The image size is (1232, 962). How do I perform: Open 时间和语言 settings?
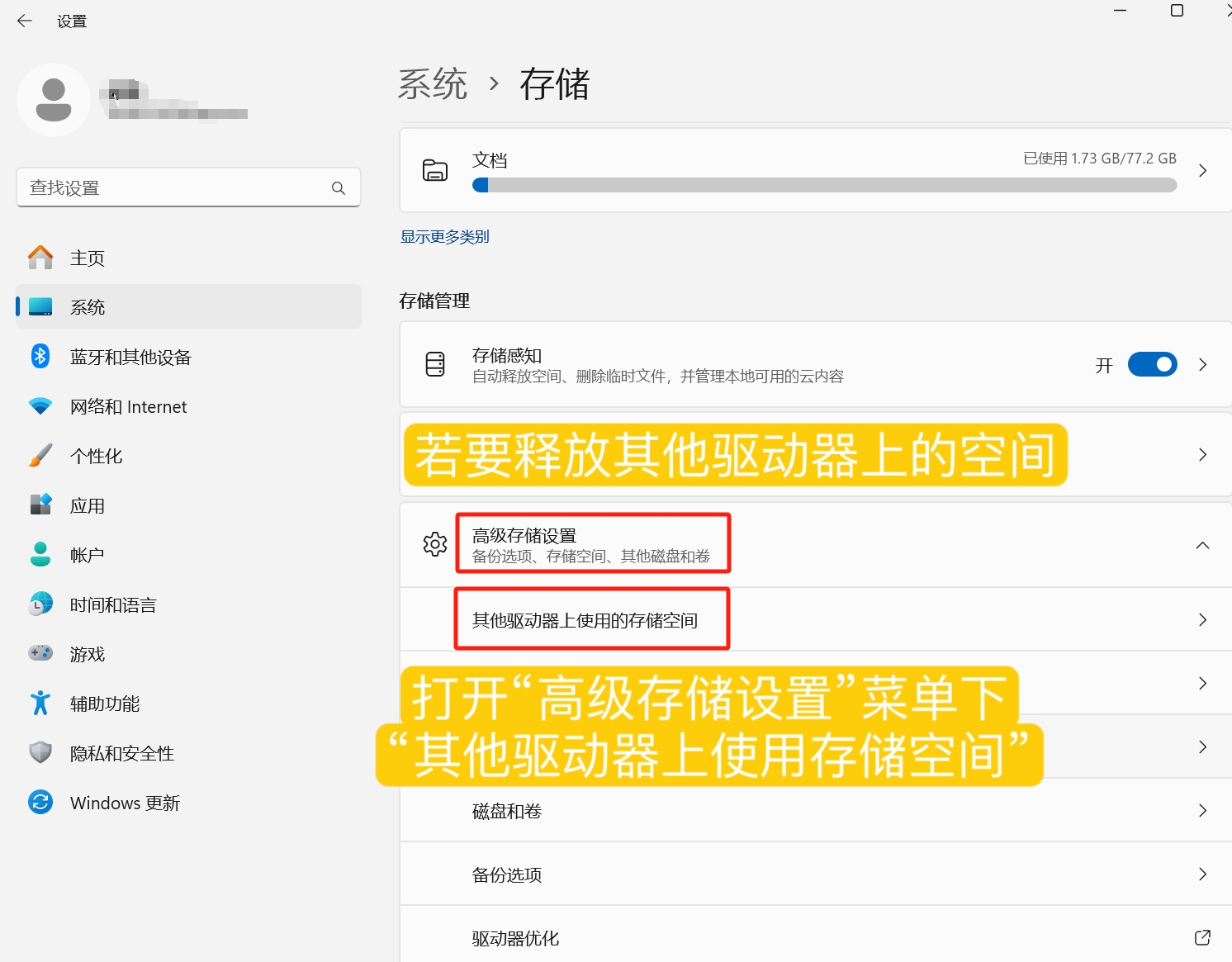coord(188,604)
